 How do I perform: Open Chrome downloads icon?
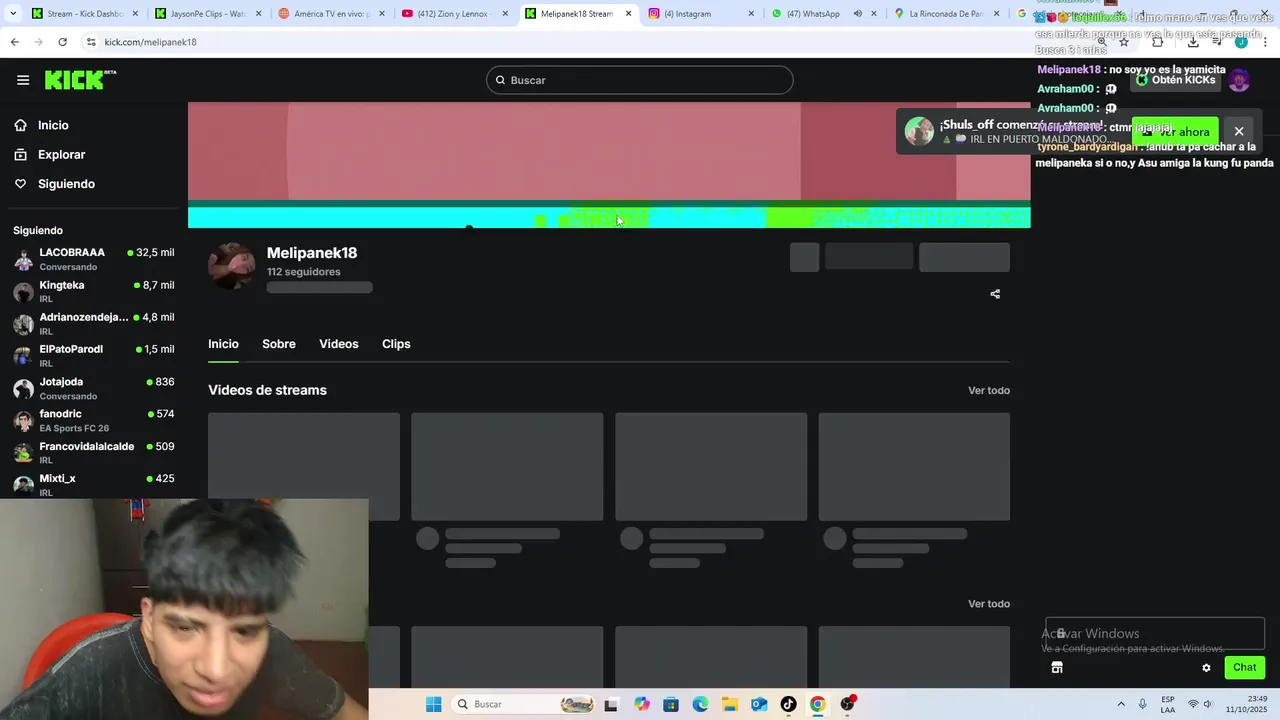[1193, 42]
